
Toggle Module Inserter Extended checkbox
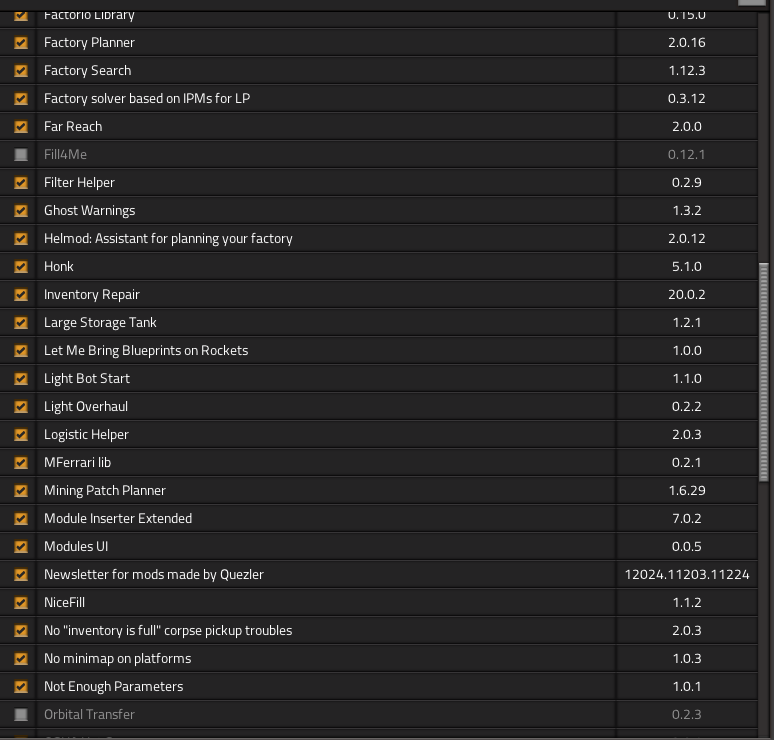(x=21, y=518)
